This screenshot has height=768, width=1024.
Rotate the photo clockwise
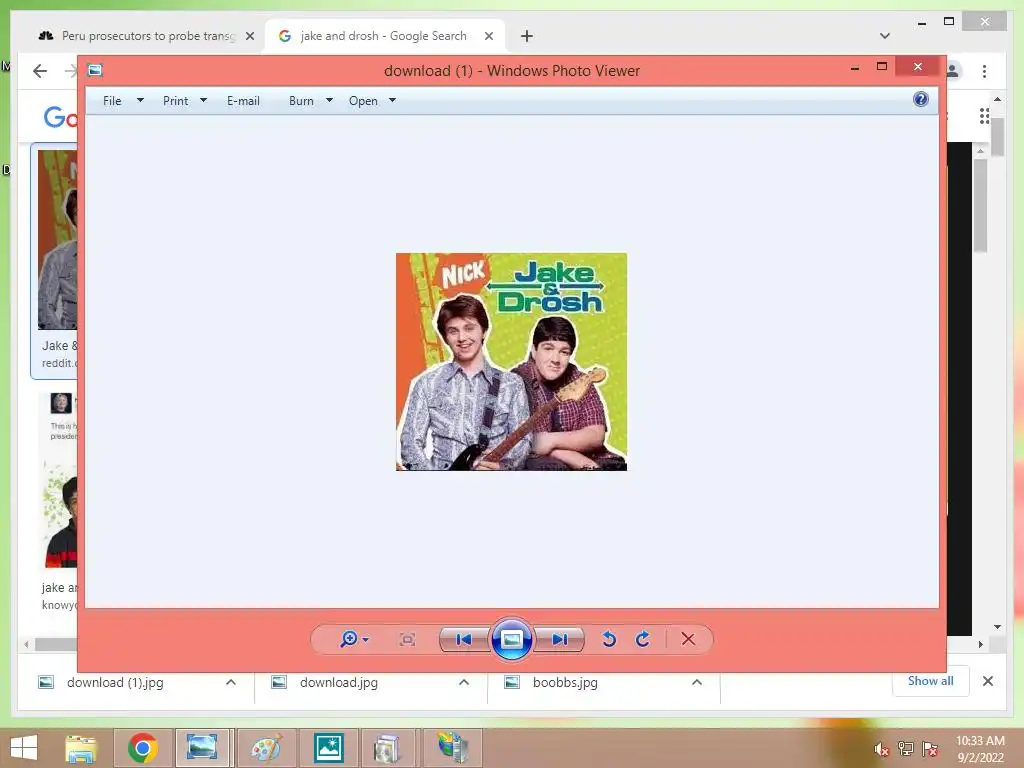click(643, 639)
